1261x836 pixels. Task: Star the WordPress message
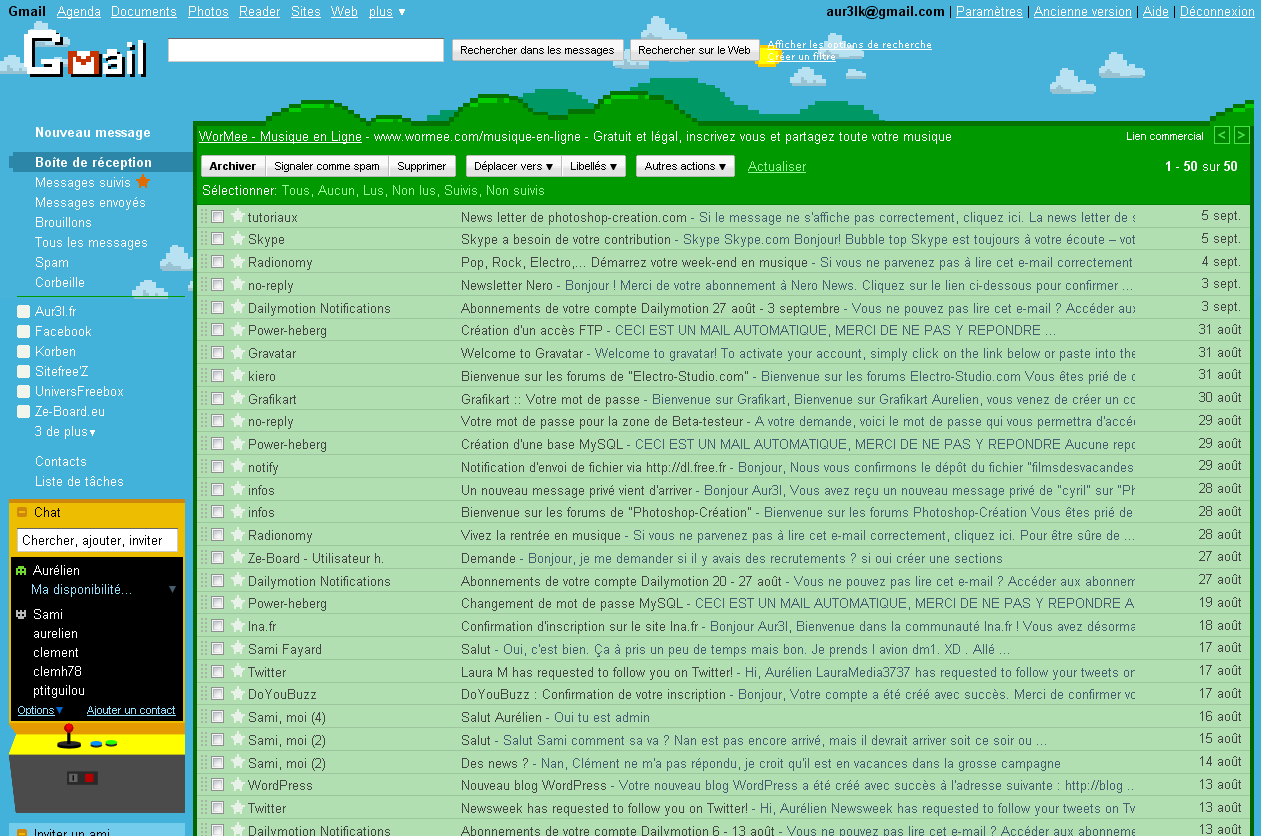tap(237, 785)
